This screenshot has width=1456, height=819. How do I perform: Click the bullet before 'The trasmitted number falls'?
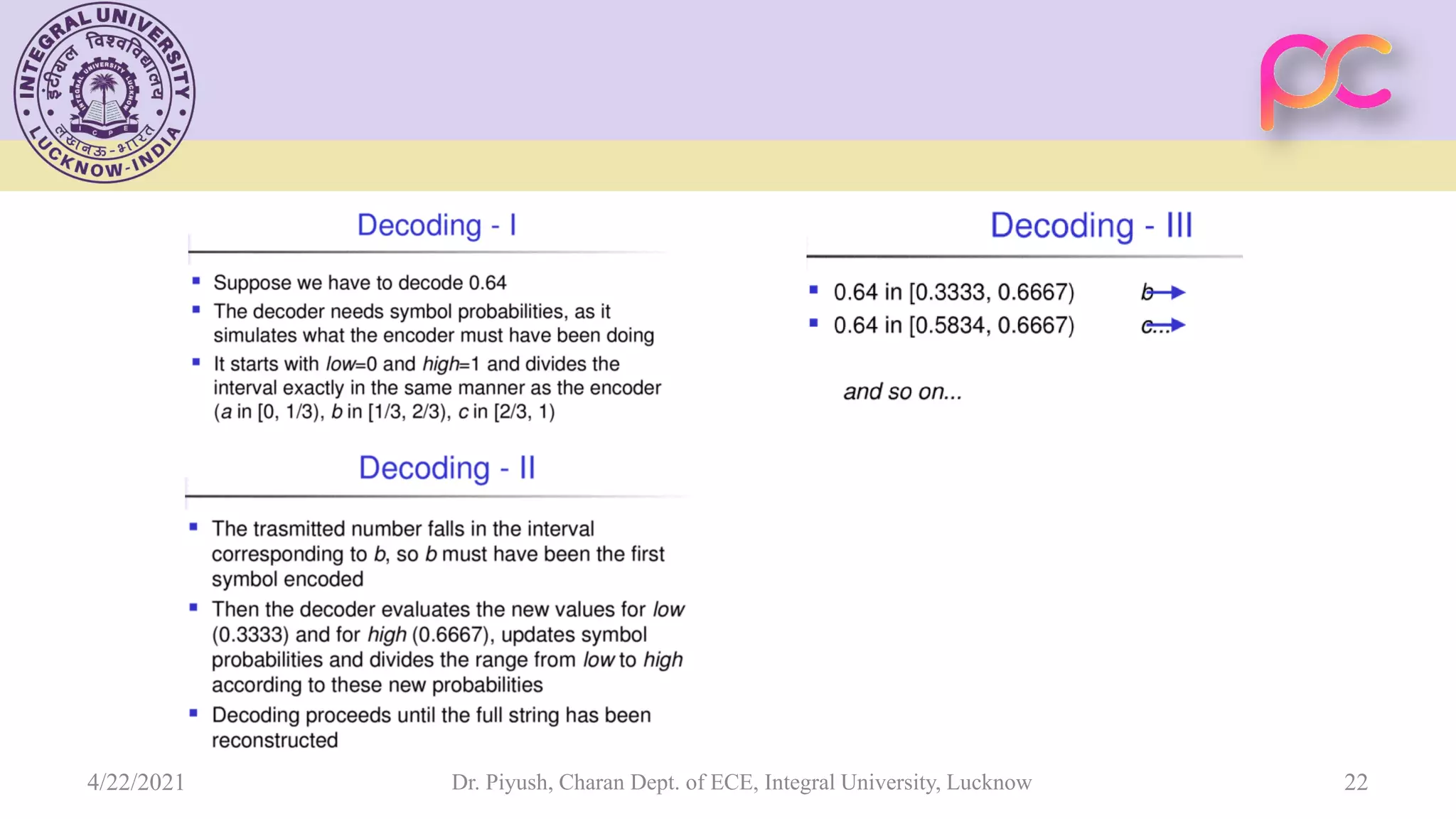click(193, 527)
